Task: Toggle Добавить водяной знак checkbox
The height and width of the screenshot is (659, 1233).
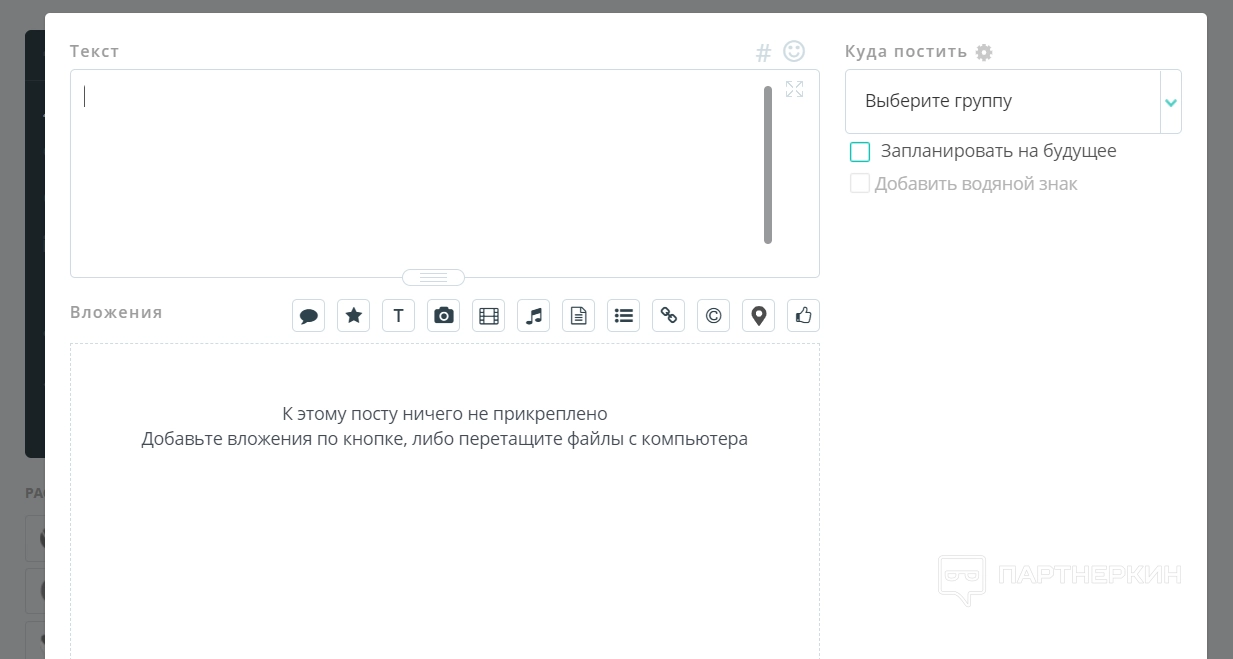Action: tap(860, 184)
